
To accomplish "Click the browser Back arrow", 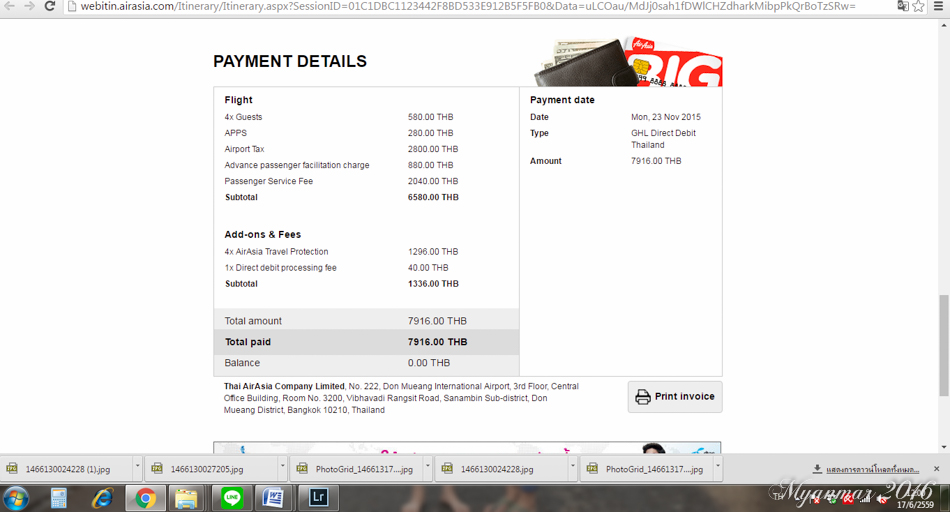I will point(10,6).
